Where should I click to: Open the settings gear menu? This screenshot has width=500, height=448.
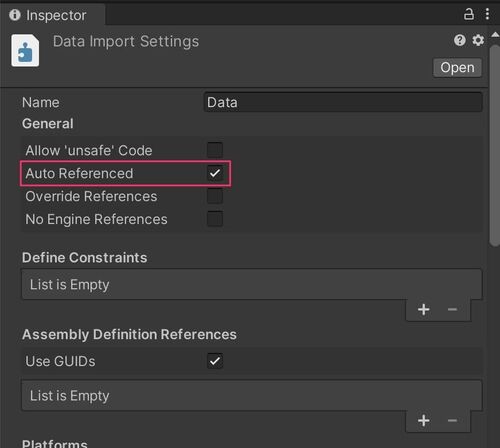(x=478, y=40)
